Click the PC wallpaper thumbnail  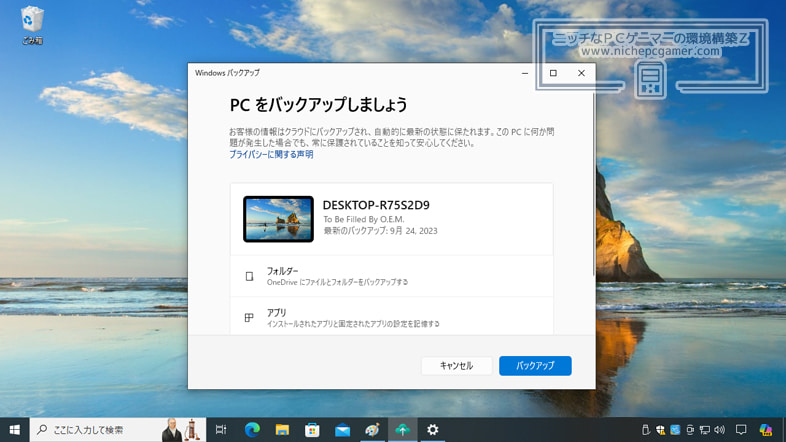[278, 219]
